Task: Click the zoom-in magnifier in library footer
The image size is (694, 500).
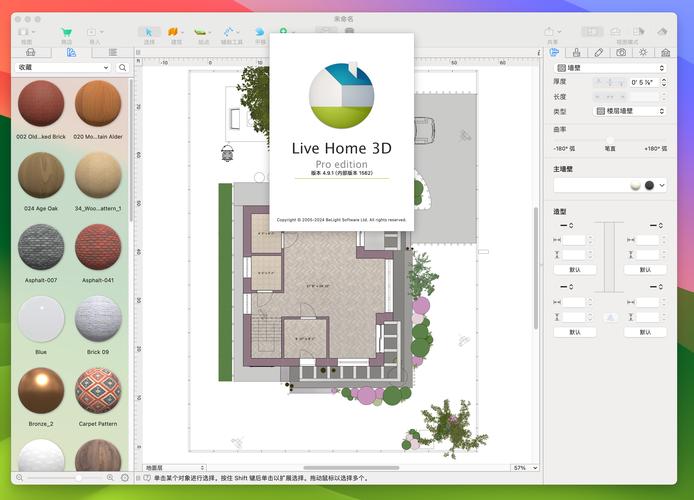Action: coord(110,478)
